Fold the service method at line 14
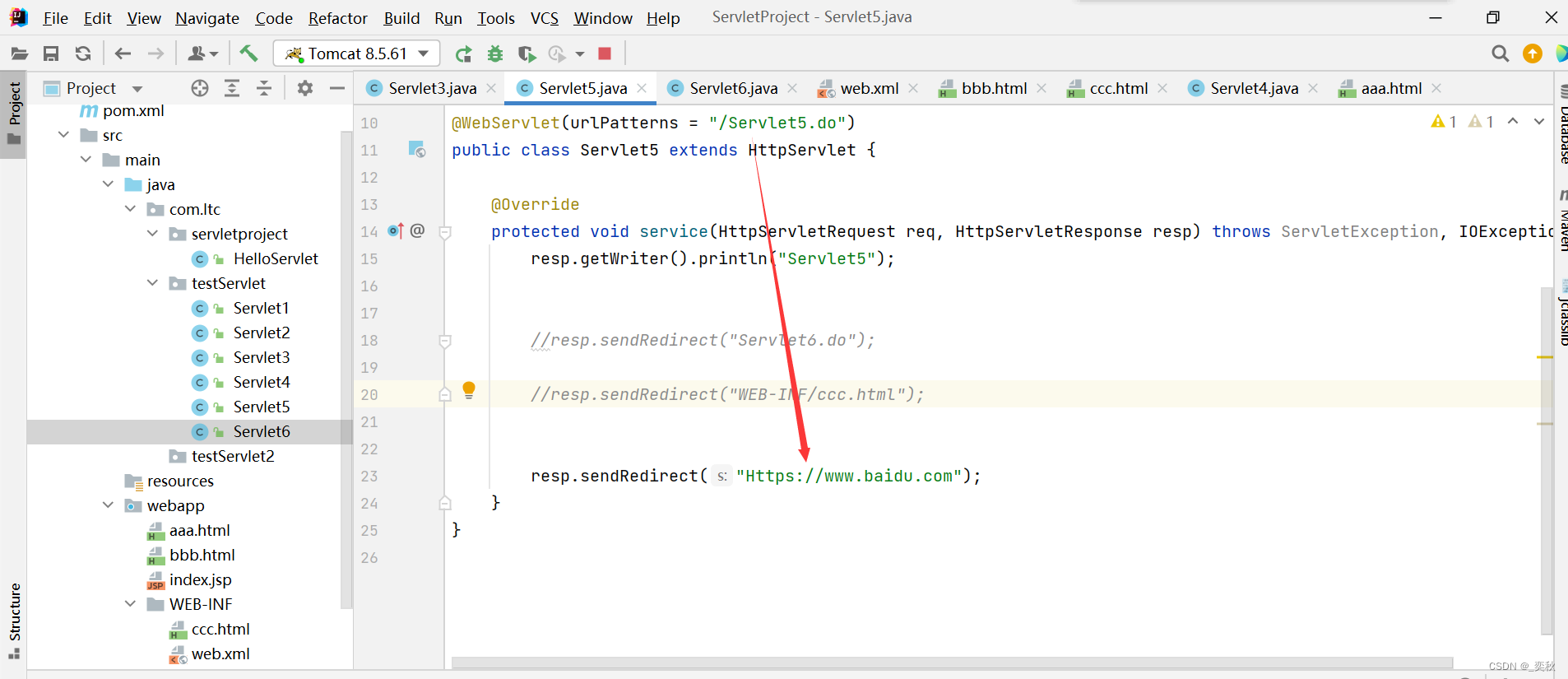The image size is (1568, 679). point(445,233)
